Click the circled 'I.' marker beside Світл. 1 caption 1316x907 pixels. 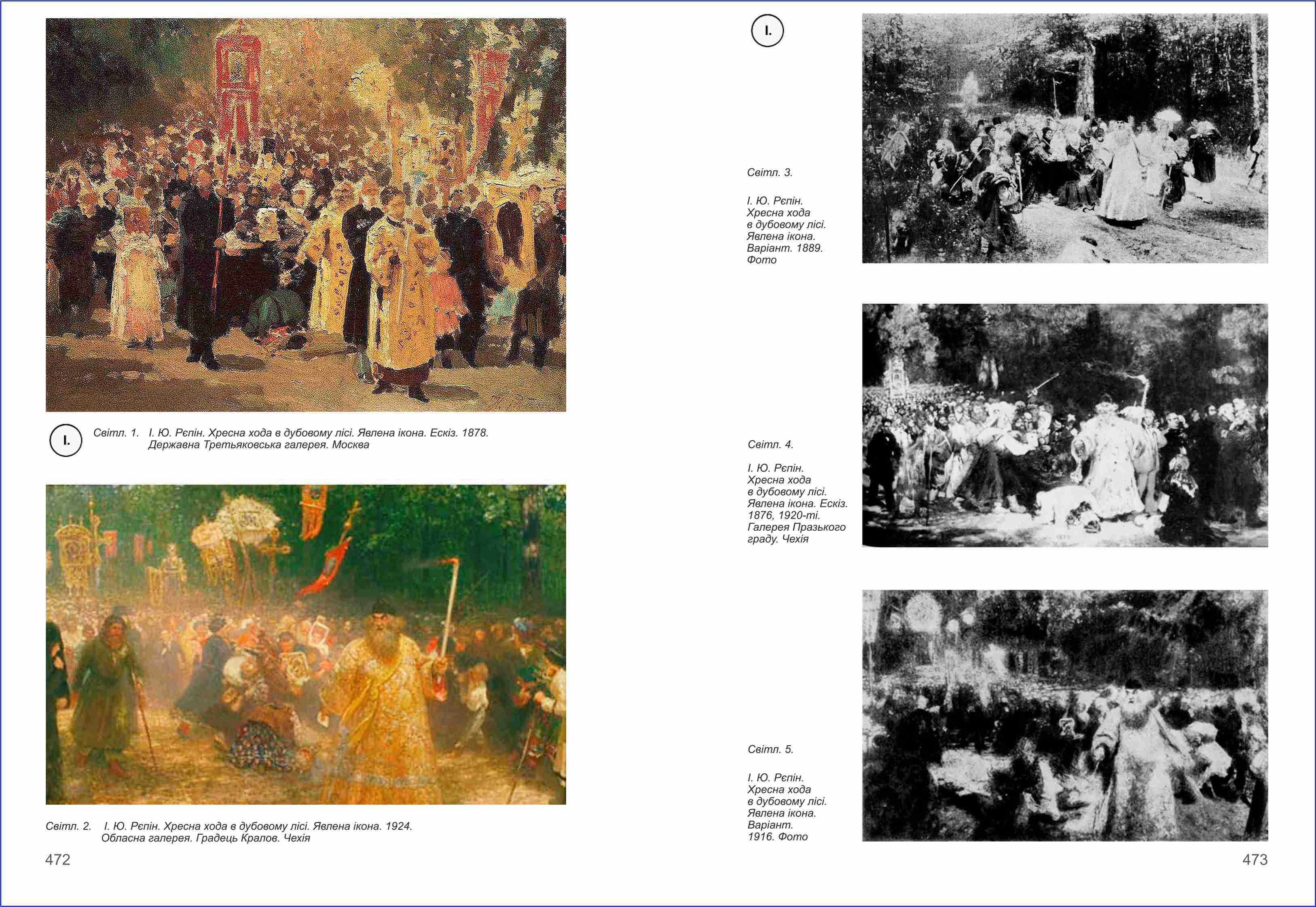66,441
